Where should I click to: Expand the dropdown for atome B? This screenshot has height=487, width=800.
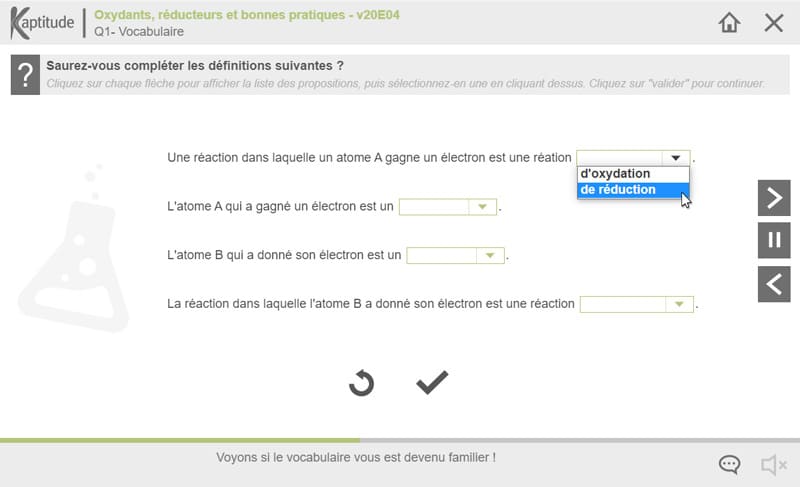490,255
